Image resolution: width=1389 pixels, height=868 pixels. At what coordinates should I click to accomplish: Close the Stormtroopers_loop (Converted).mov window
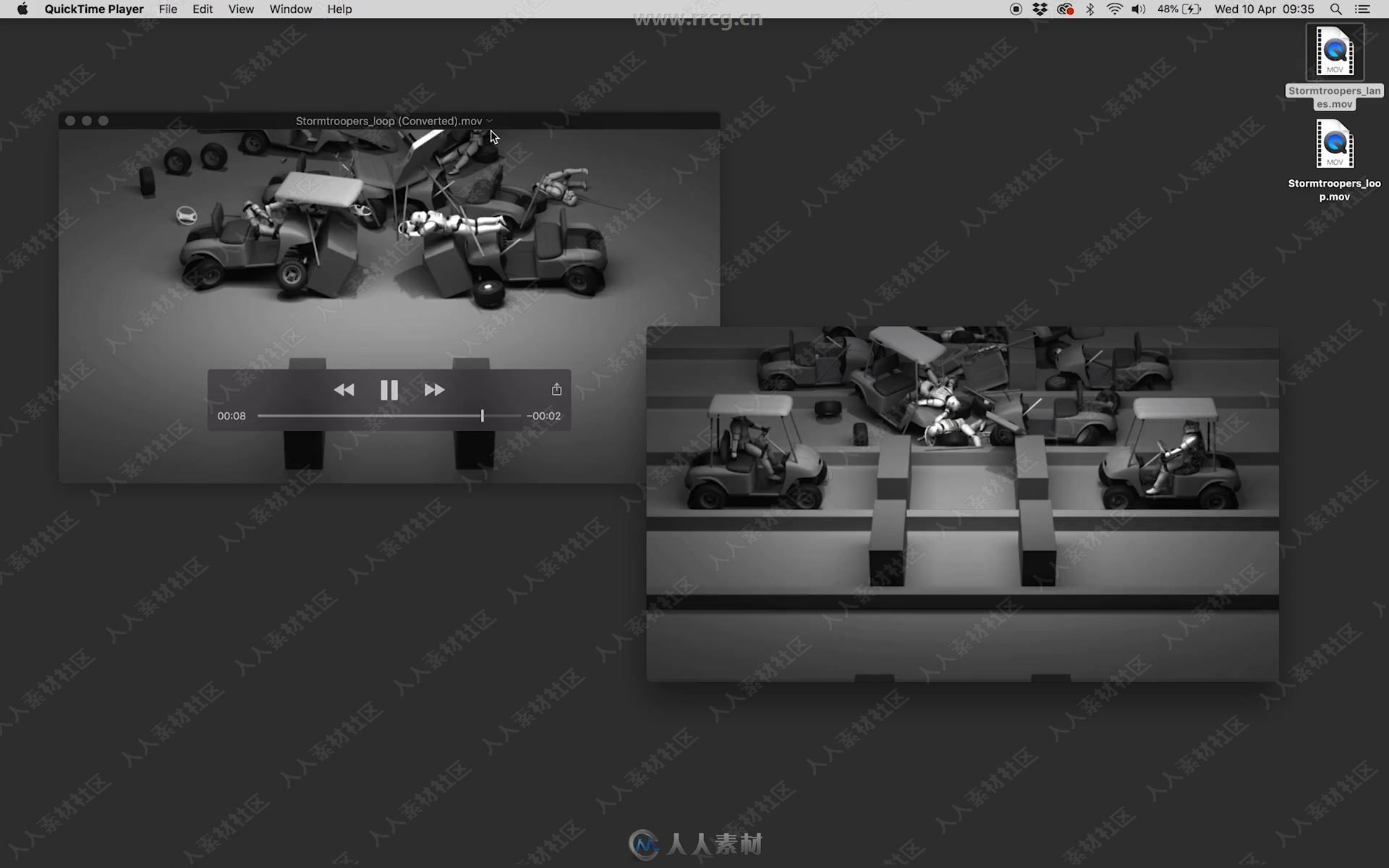pos(70,121)
